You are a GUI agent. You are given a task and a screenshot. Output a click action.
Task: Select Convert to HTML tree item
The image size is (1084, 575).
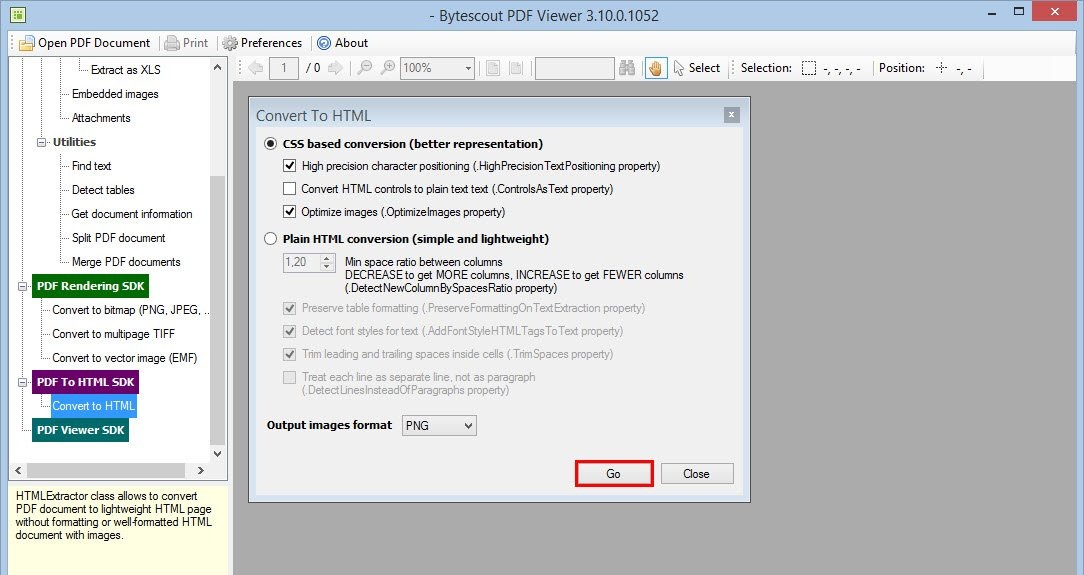93,406
